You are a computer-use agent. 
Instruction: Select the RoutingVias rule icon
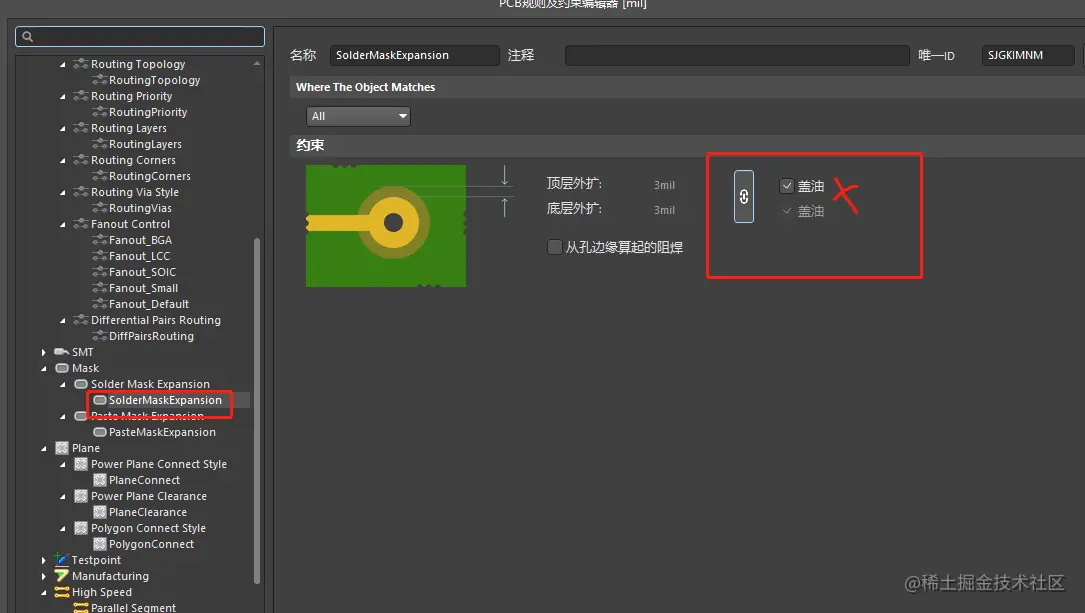[100, 208]
